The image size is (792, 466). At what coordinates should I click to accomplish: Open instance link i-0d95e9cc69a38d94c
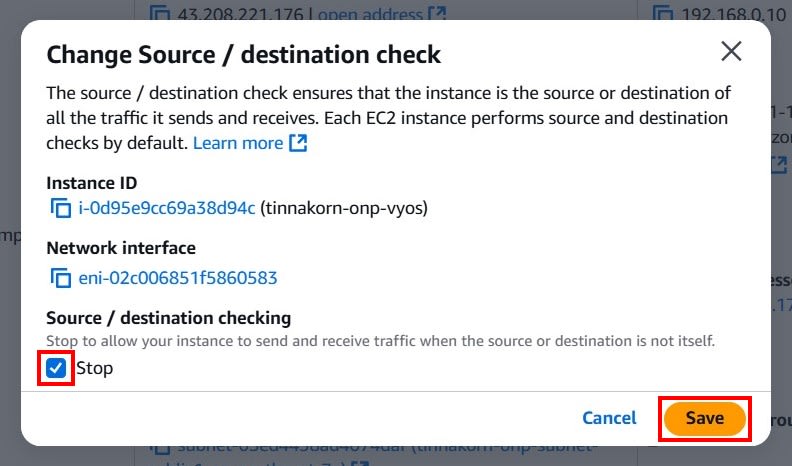[x=167, y=208]
